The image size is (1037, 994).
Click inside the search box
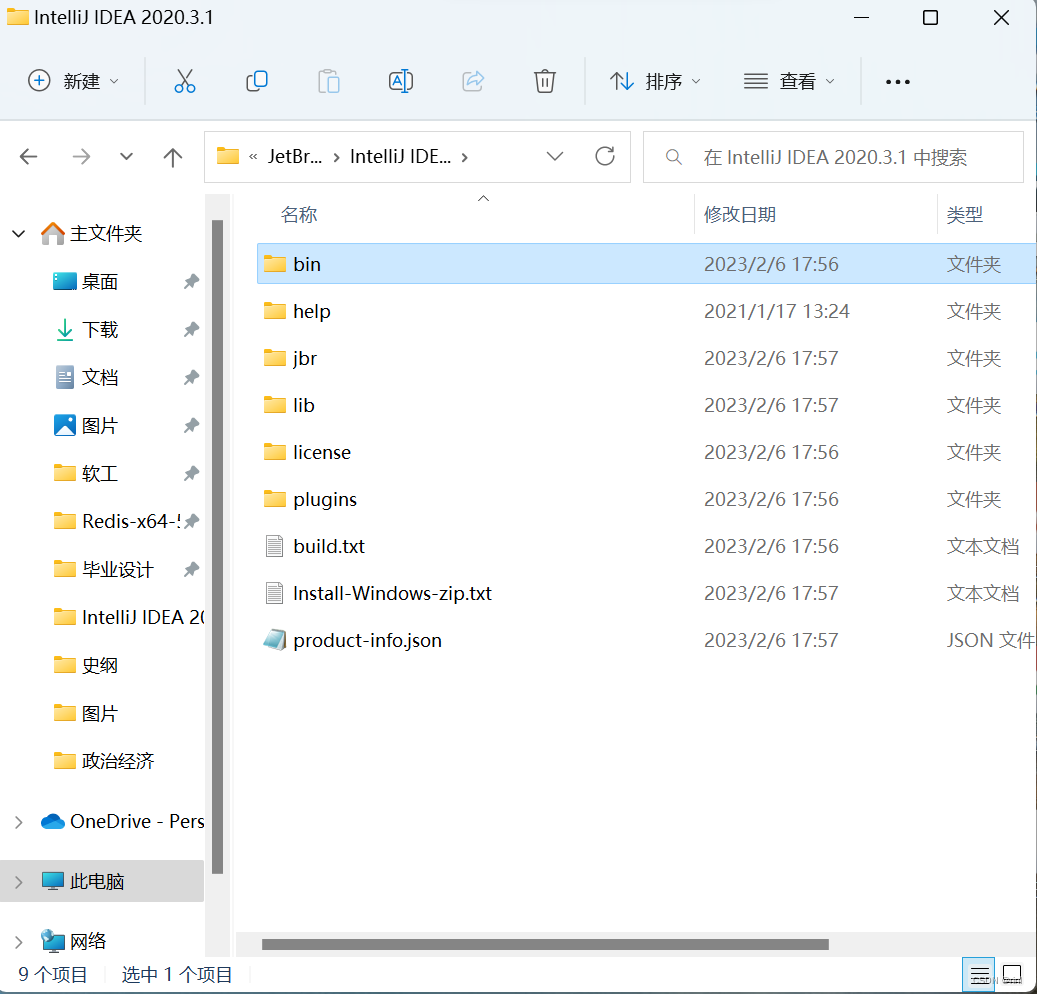coord(833,156)
